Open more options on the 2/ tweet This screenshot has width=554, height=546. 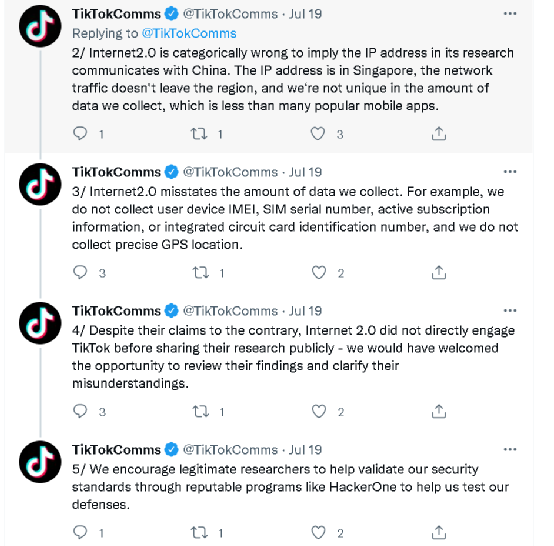tap(510, 13)
